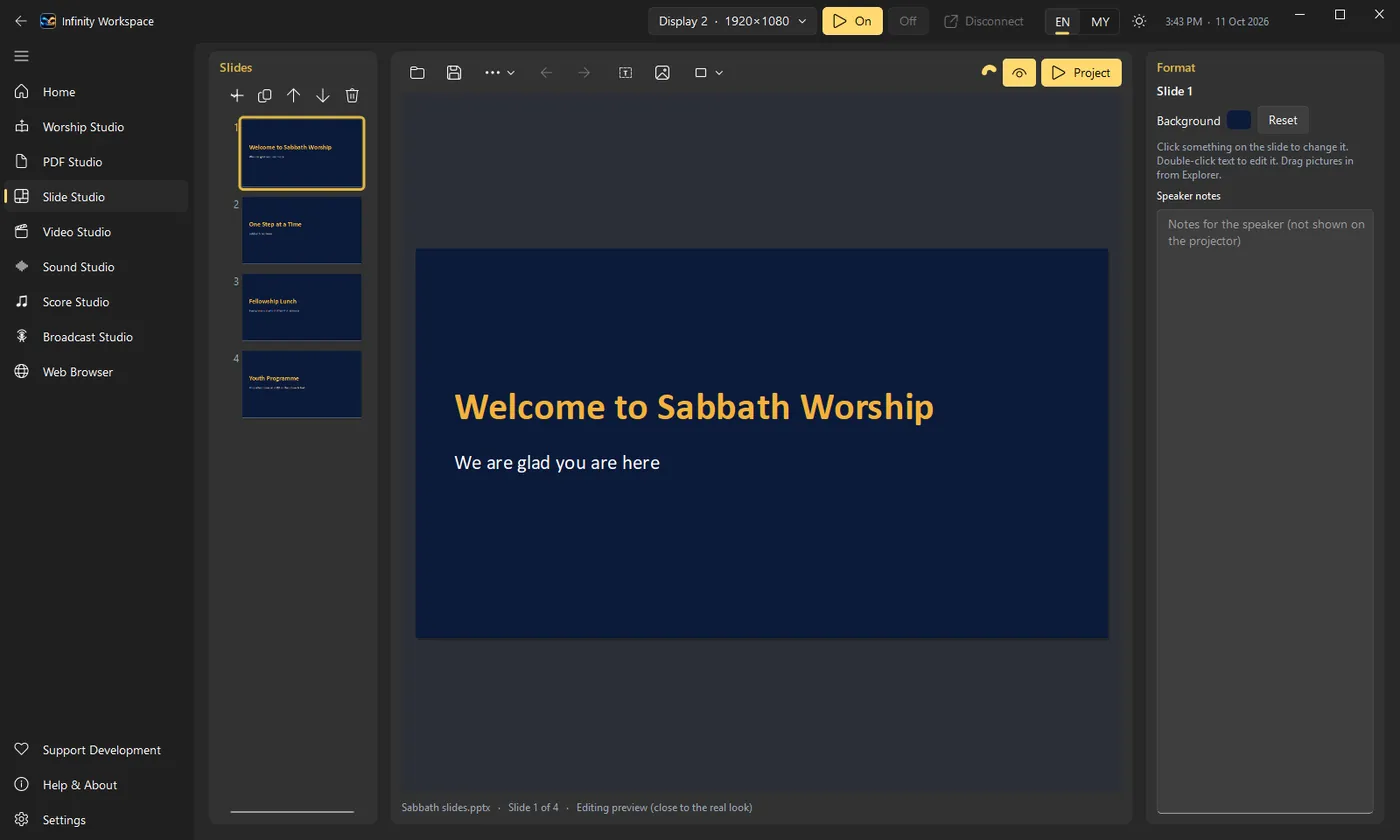This screenshot has height=840, width=1400.
Task: Switch the theme with the sun icon
Action: coord(1139,21)
